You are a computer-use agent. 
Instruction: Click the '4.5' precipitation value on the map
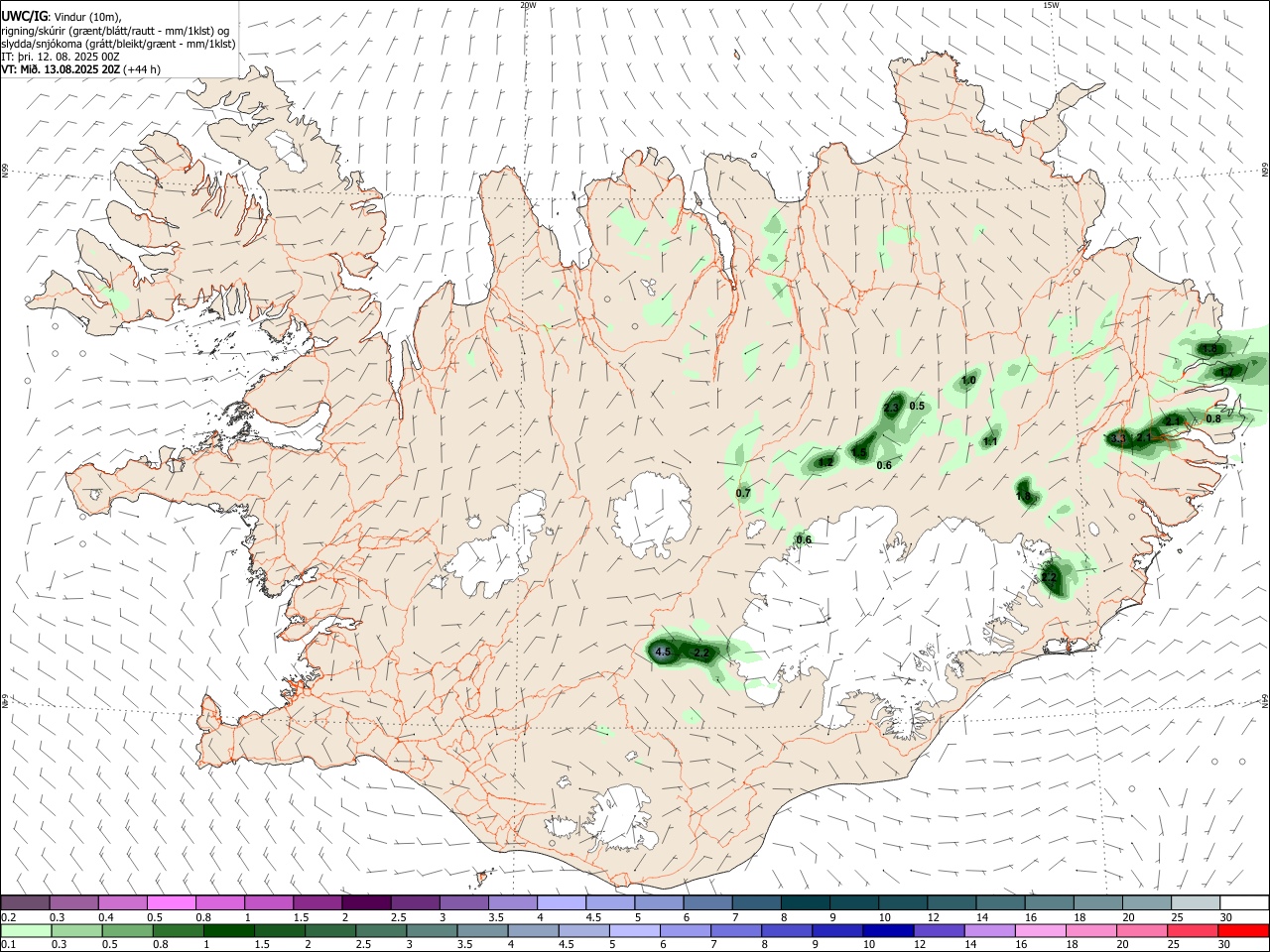pyautogui.click(x=664, y=653)
